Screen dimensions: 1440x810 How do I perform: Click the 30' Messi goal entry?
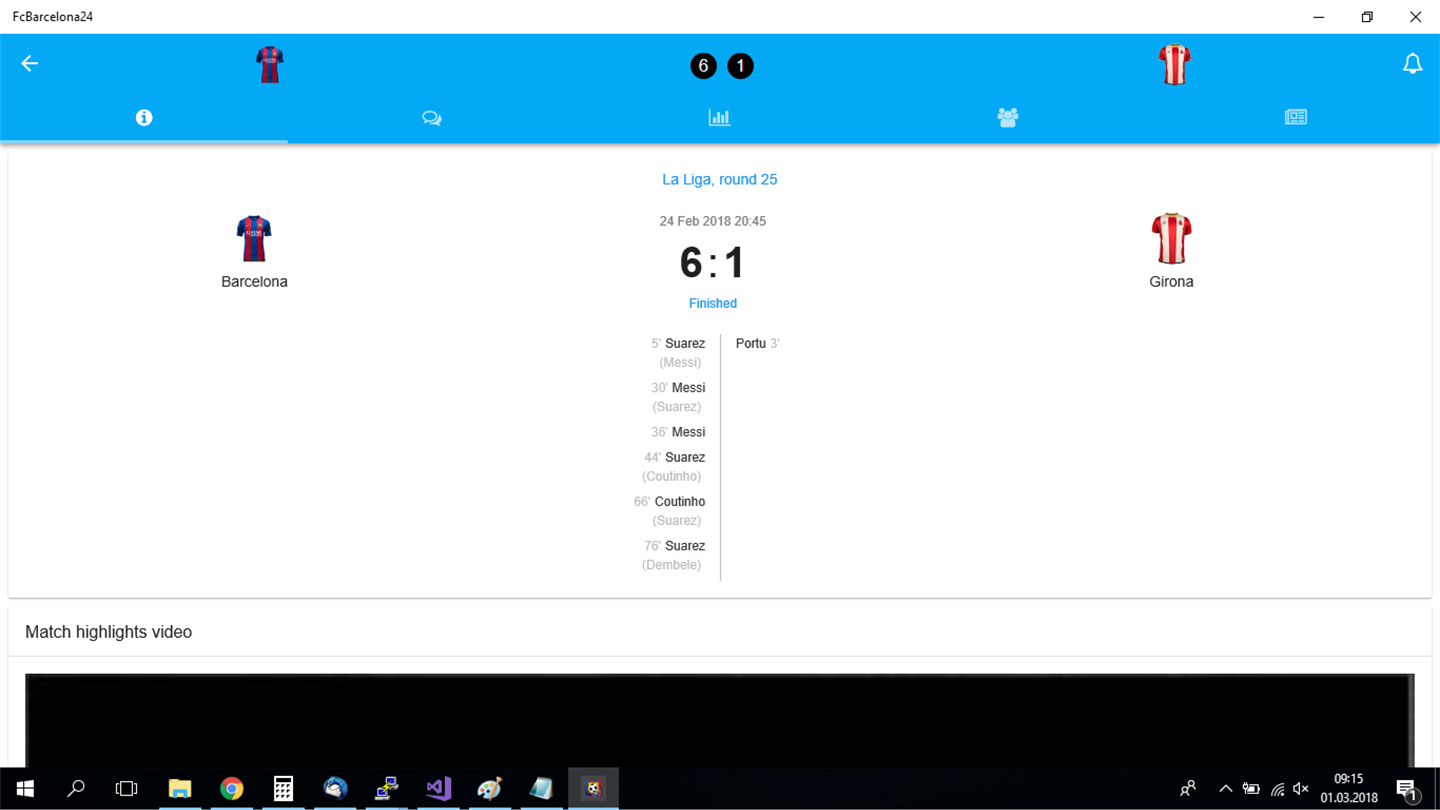click(x=678, y=388)
